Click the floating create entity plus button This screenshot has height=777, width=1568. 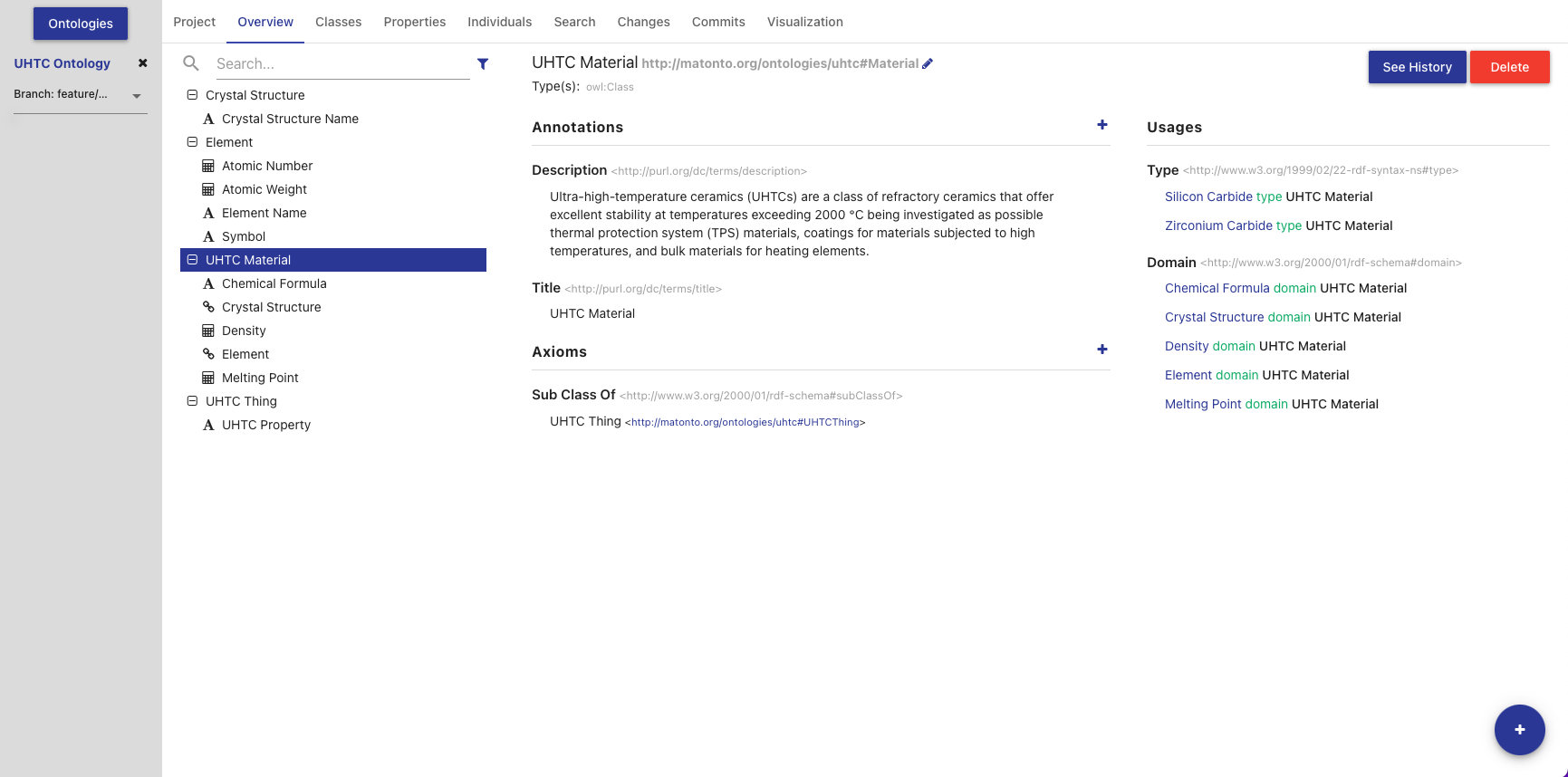[1520, 730]
